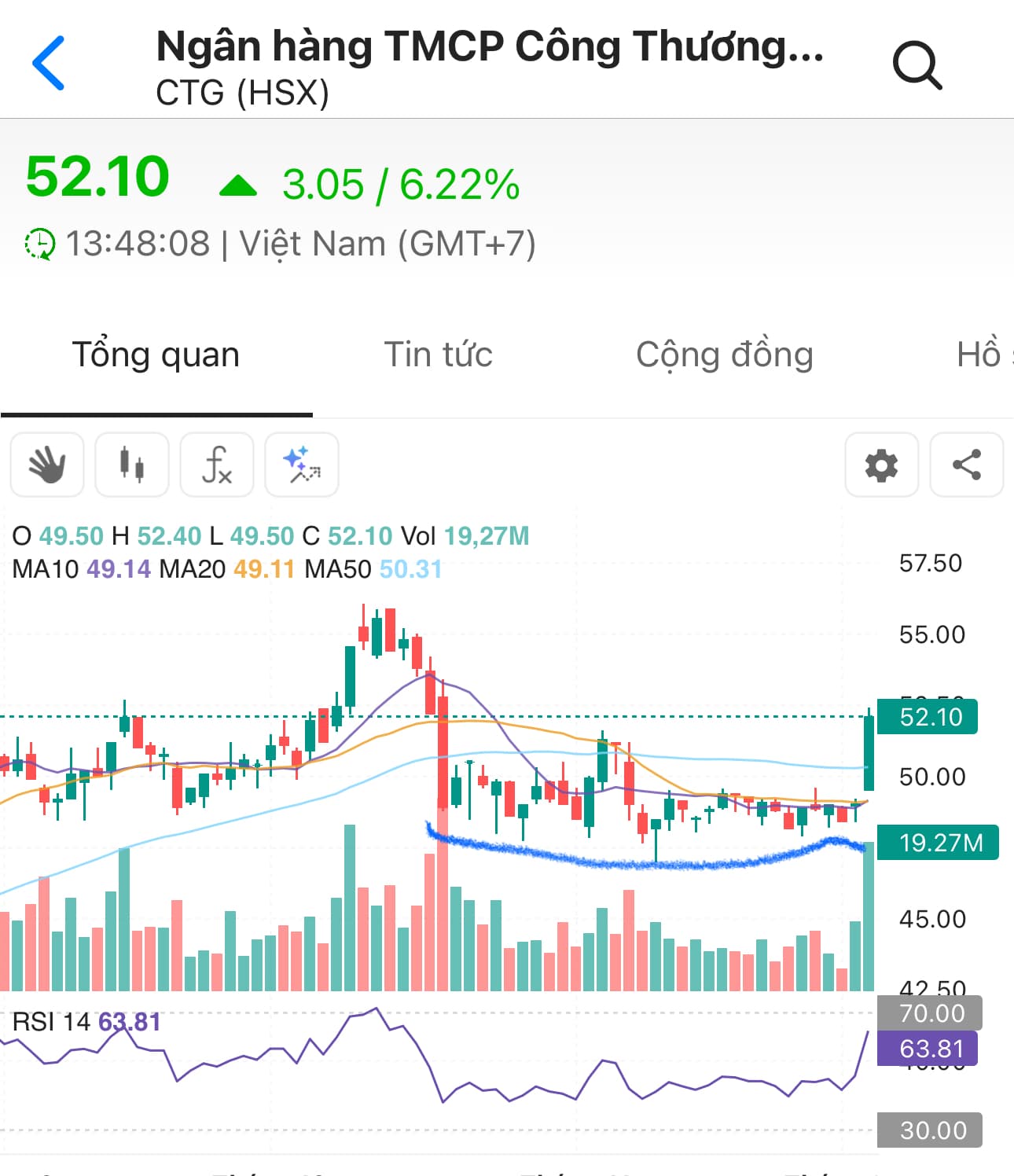Screen dimensions: 1014x1176
Task: Tap the RSI 14 63.81 label
Action: (x=86, y=1022)
